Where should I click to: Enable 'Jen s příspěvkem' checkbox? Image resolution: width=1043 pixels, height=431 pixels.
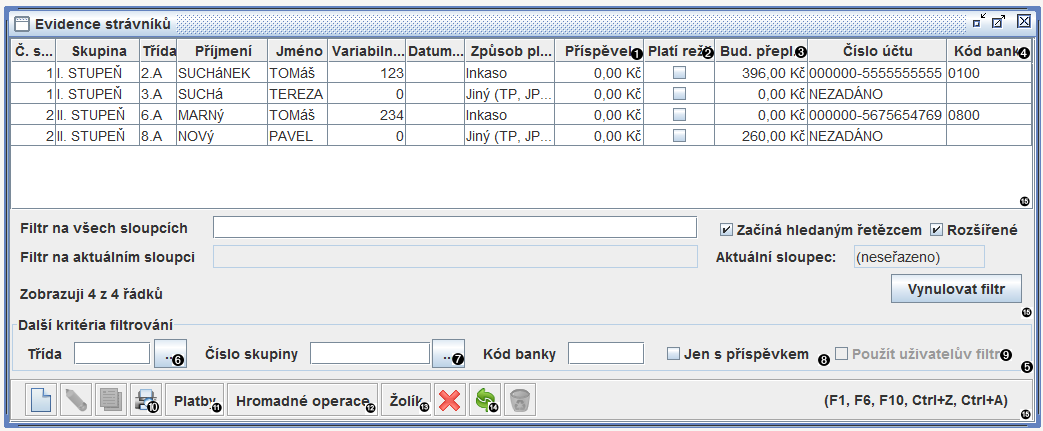[675, 353]
